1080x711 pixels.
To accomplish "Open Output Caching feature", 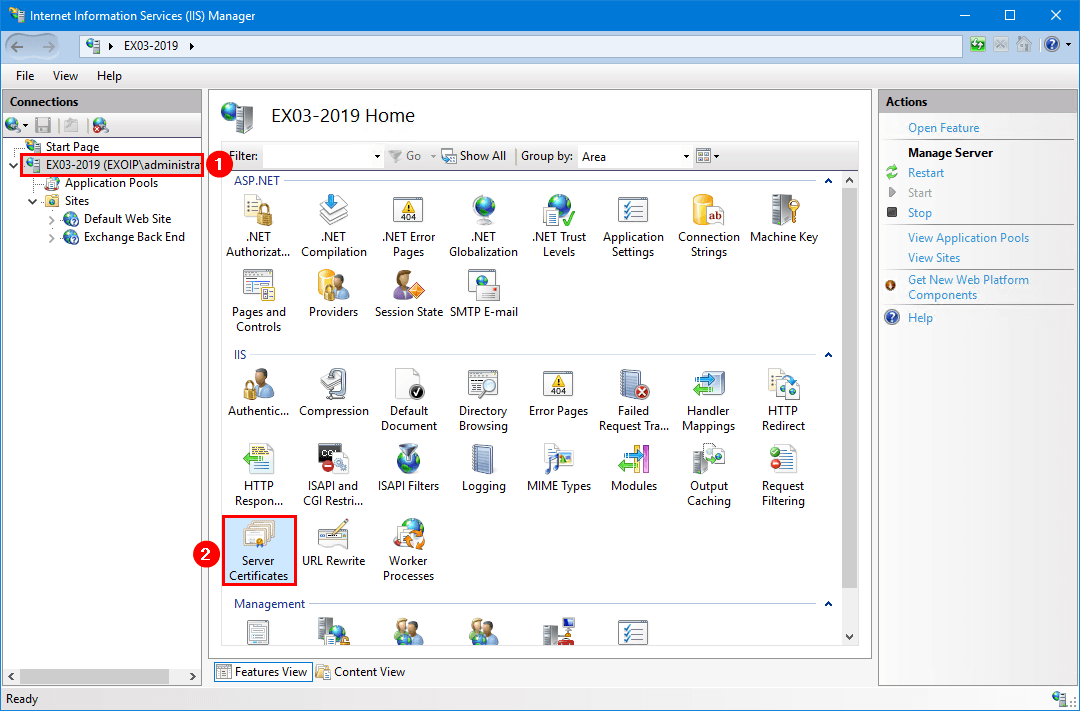I will 709,475.
